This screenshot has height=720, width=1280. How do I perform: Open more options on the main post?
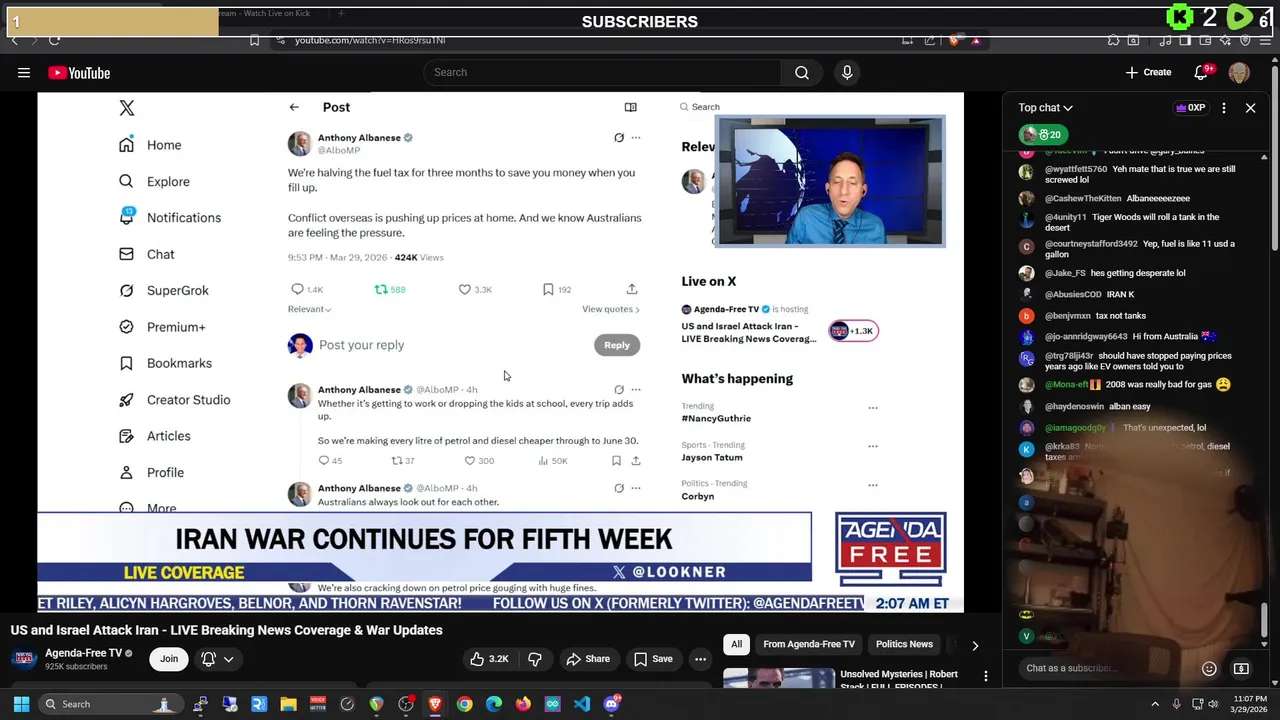[x=636, y=138]
